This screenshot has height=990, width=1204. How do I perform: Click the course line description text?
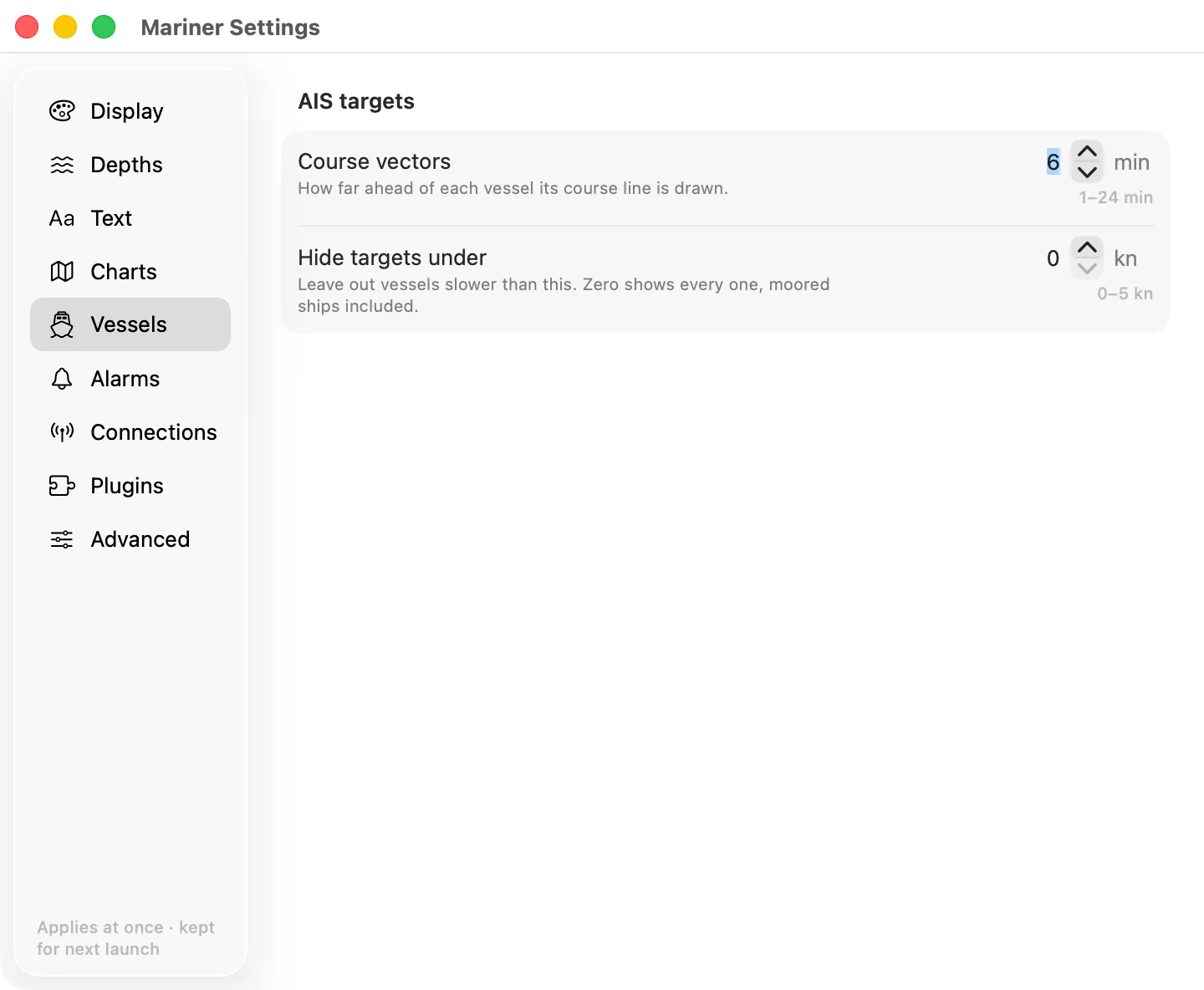(513, 188)
